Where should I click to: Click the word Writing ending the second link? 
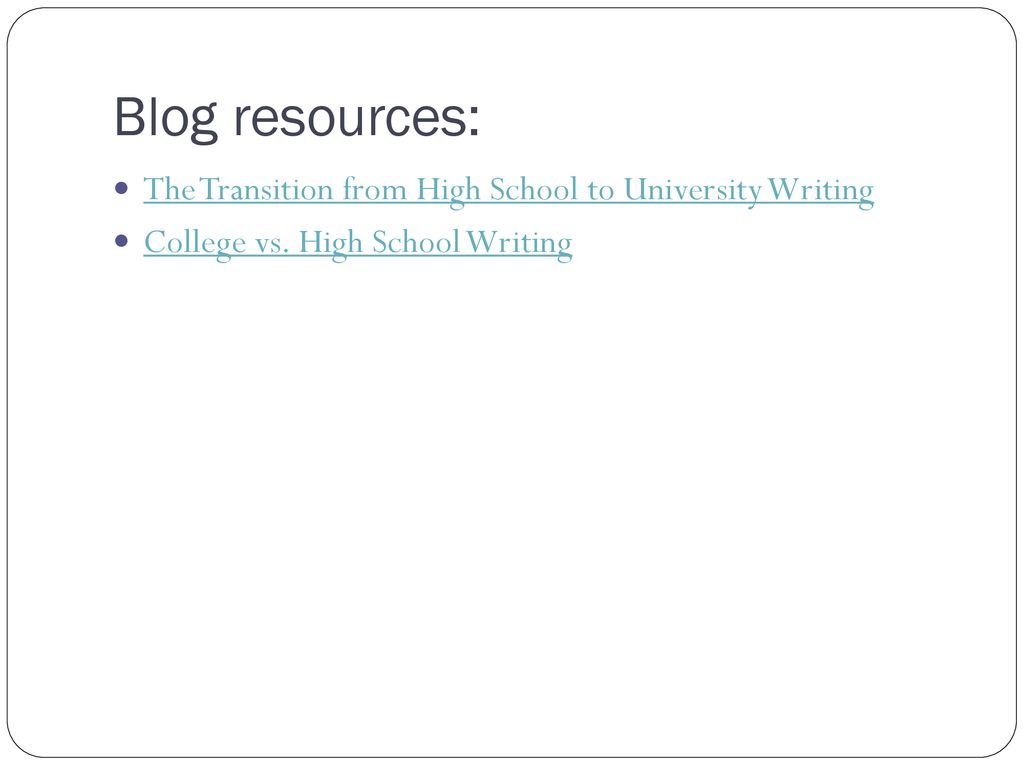pyautogui.click(x=519, y=243)
